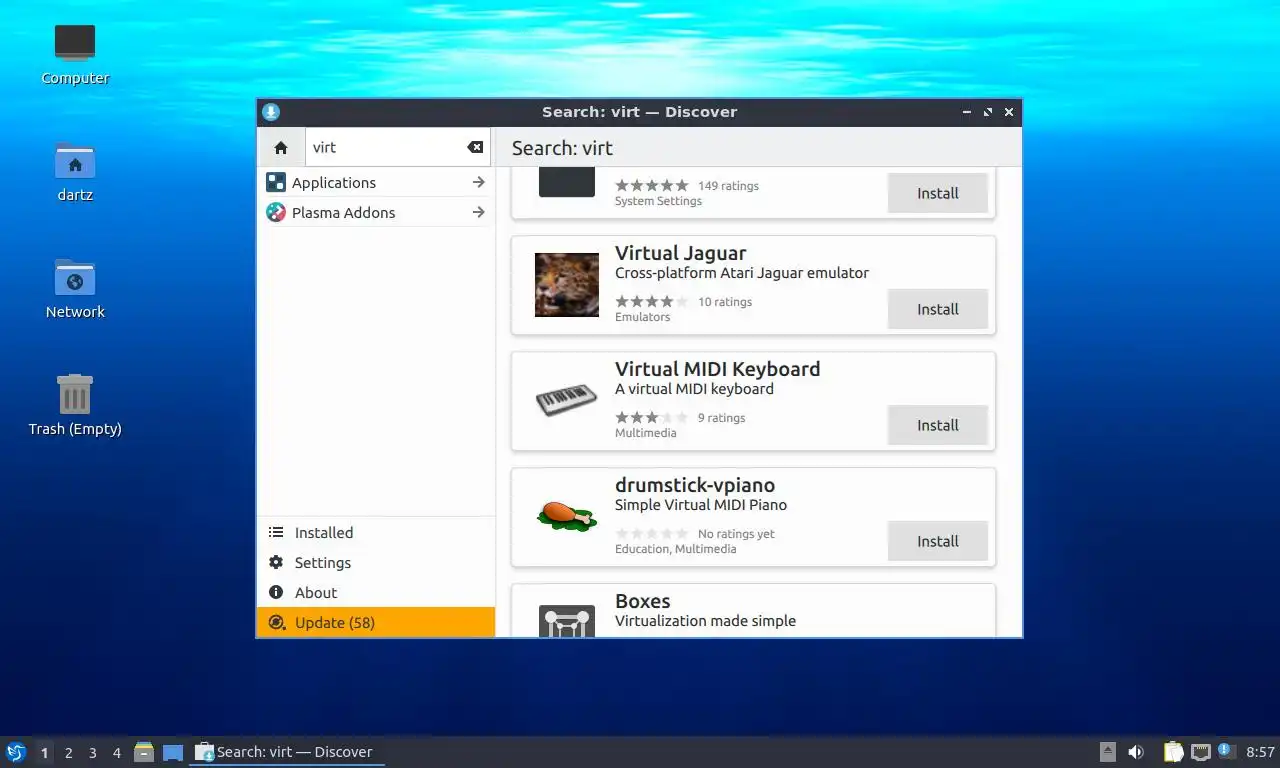Open the Computer desktop icon
1280x768 pixels.
(75, 54)
